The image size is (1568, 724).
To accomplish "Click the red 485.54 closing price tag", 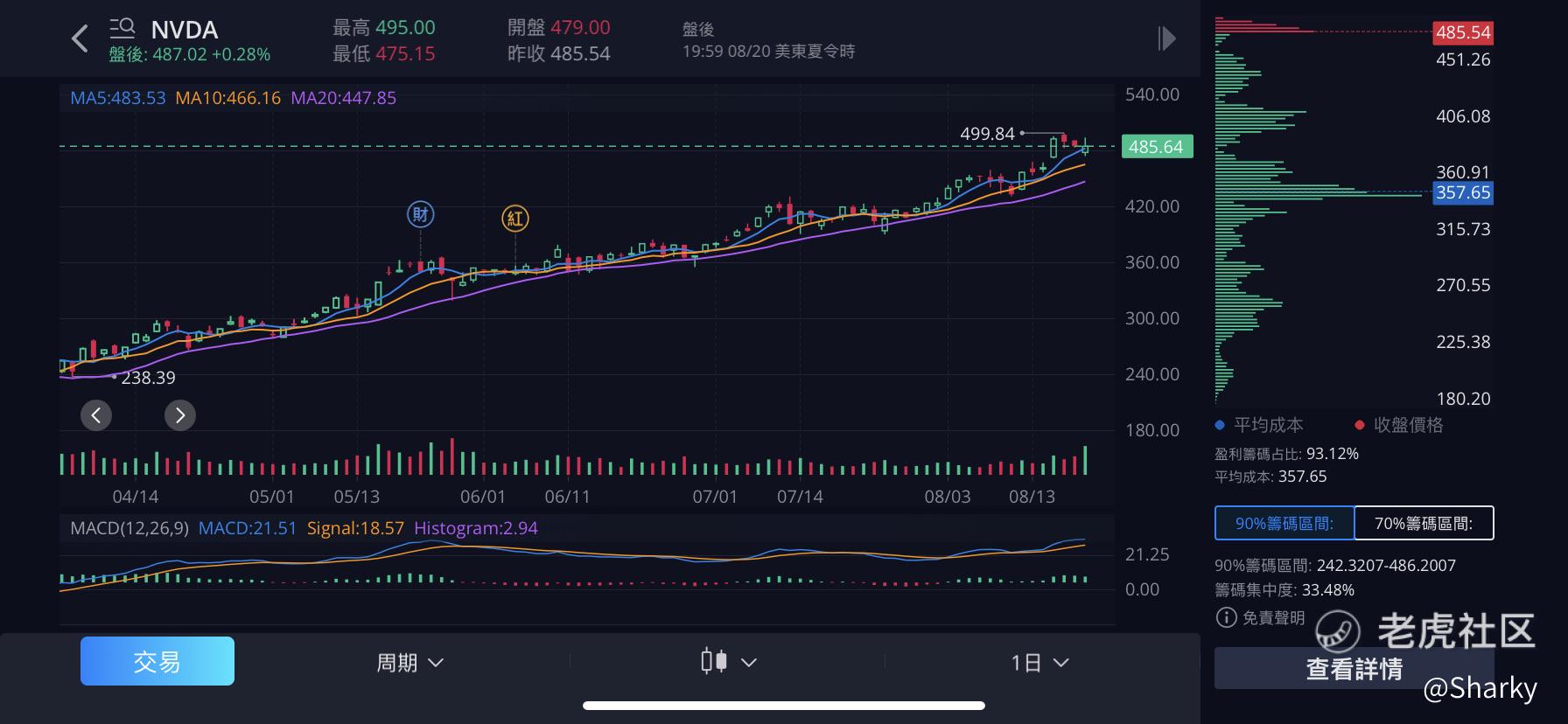I will point(1463,32).
